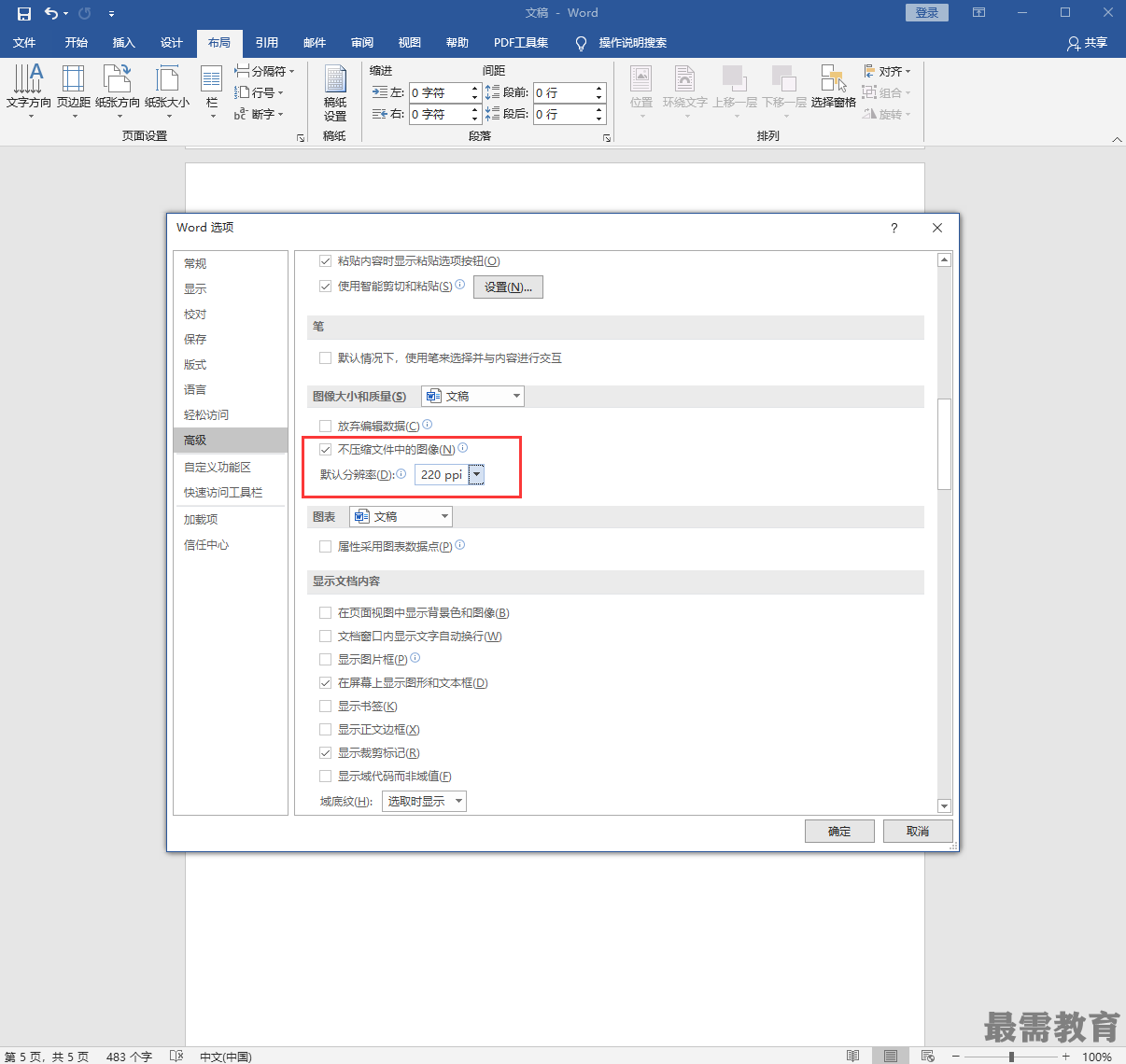Screen dimensions: 1126x1064
Task: Click the dialog help question mark
Action: coord(894,228)
